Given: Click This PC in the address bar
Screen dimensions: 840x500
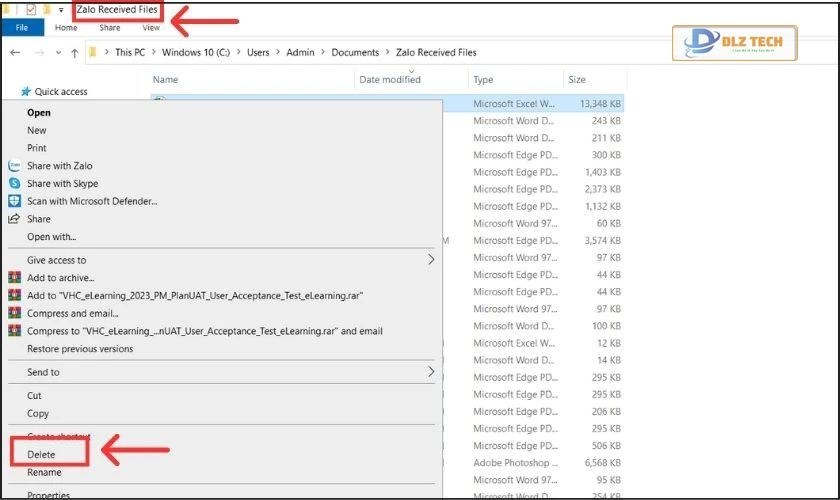Looking at the screenshot, I should tap(130, 53).
